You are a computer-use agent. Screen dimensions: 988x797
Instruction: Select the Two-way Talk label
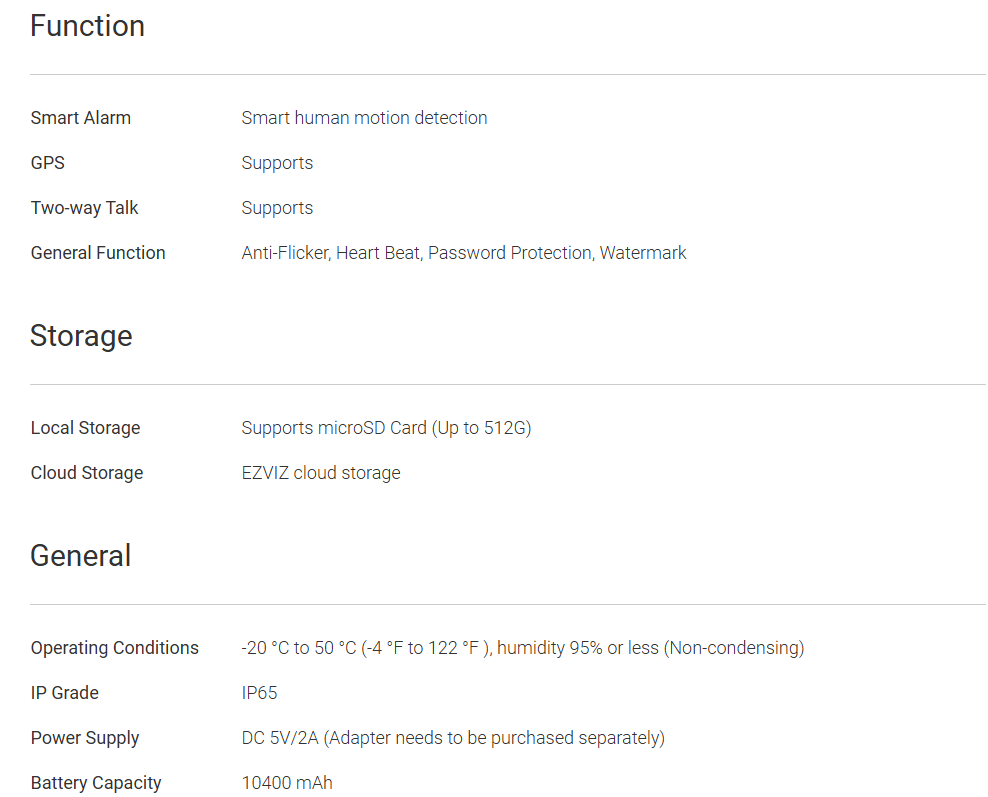[85, 208]
